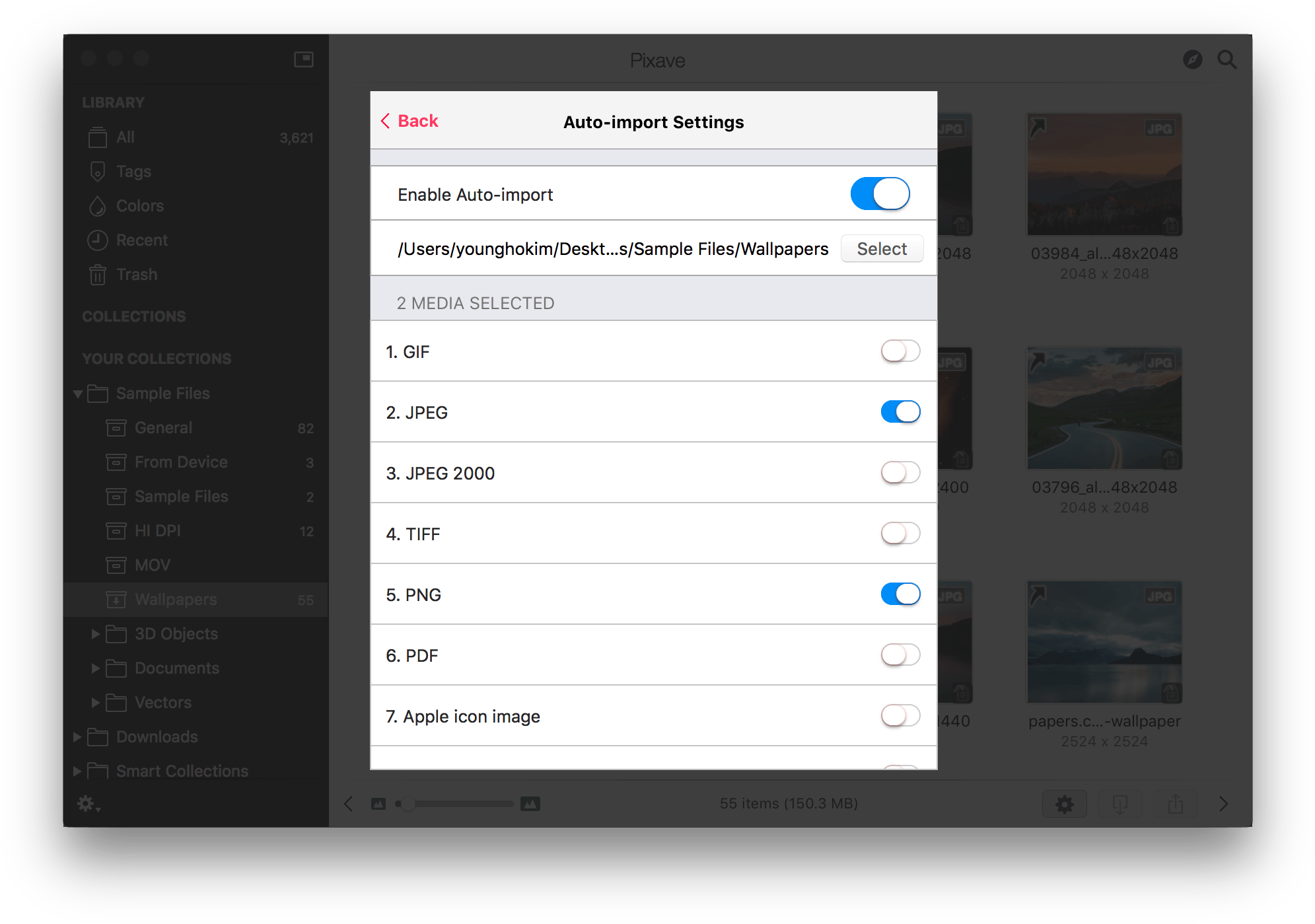Click the 3,621 count beside All

pos(297,138)
